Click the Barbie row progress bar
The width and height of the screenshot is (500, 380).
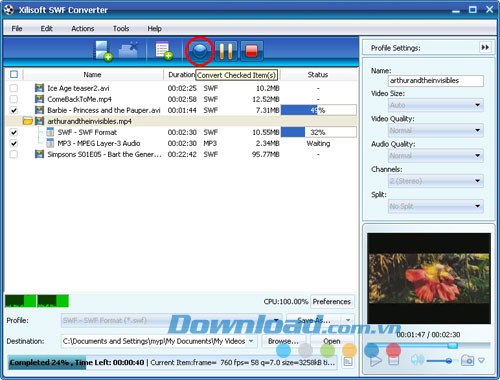pos(319,110)
